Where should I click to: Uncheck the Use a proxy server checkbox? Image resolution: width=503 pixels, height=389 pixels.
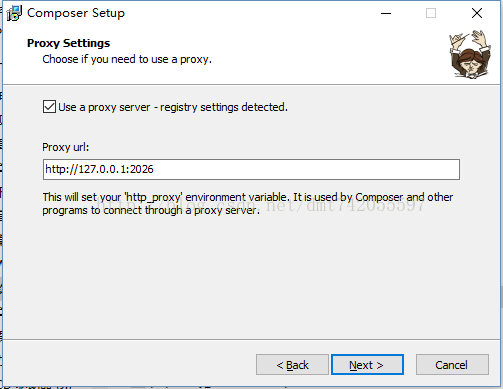pyautogui.click(x=49, y=107)
